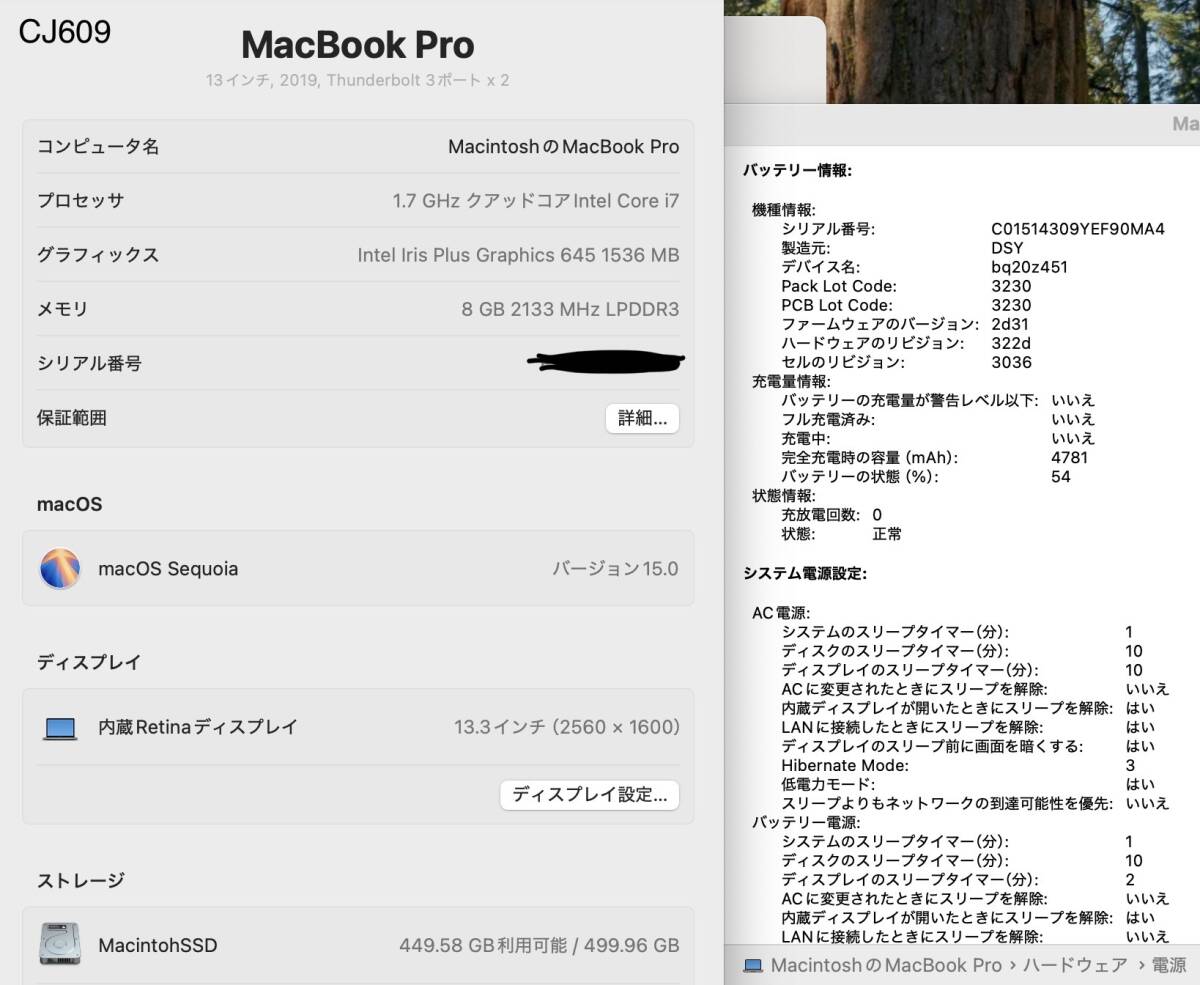
Task: Click storage text 449.58 GB利用可能 / 499.96 GB
Action: [x=539, y=945]
